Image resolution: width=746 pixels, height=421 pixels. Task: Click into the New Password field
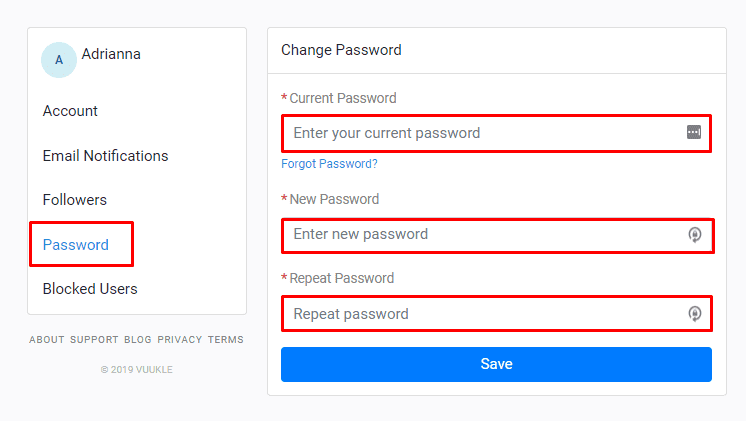point(480,235)
